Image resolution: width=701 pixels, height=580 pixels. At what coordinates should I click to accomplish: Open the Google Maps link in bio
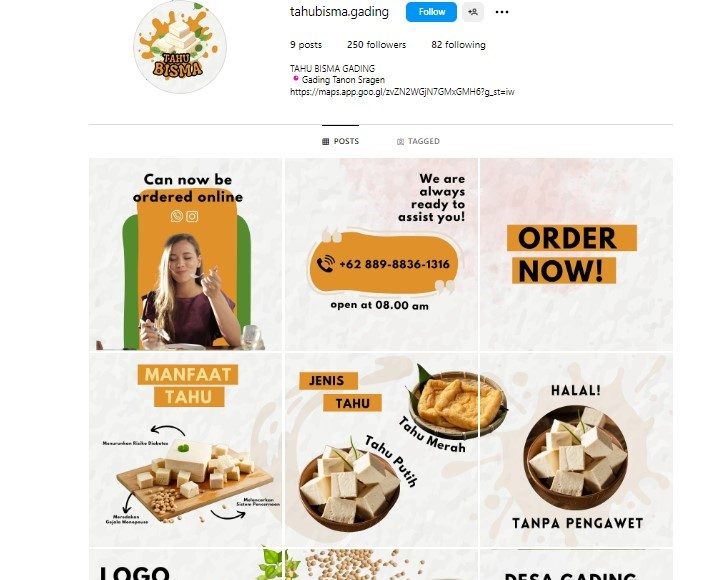(402, 92)
